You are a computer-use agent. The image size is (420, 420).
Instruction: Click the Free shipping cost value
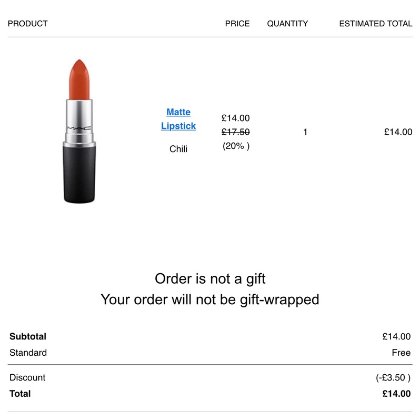coord(401,353)
